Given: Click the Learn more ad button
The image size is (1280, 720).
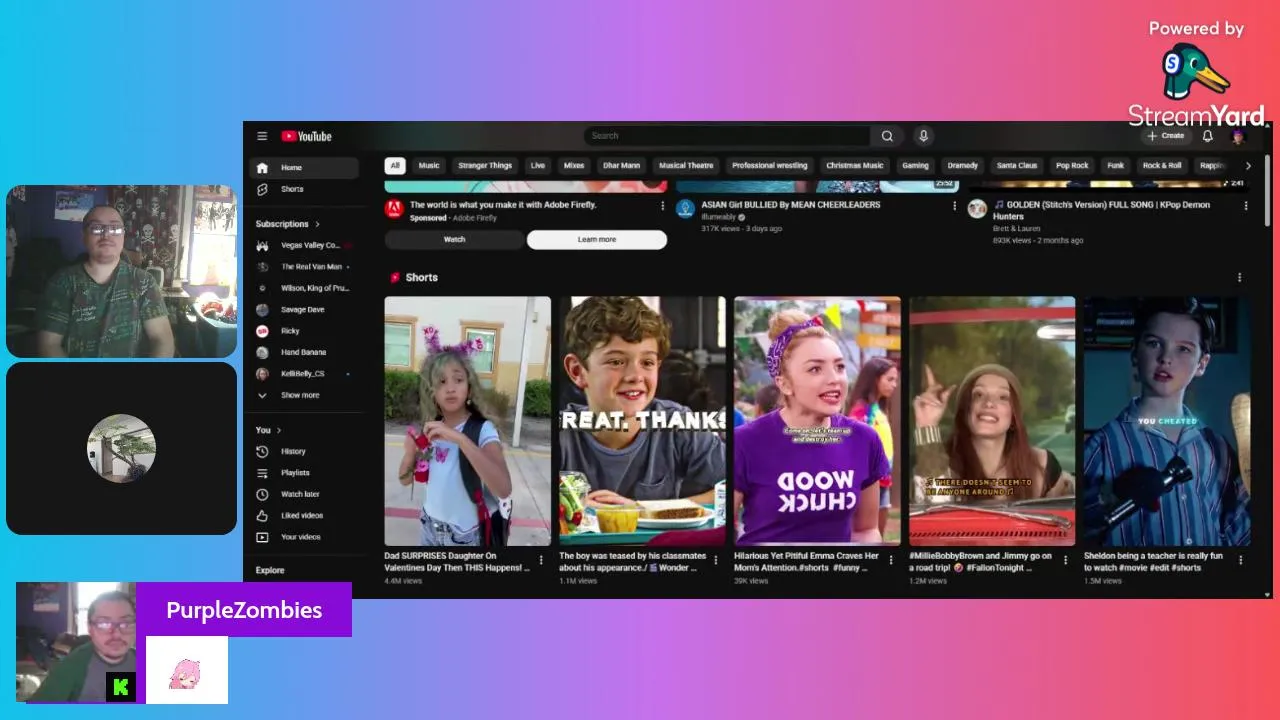Looking at the screenshot, I should point(597,240).
